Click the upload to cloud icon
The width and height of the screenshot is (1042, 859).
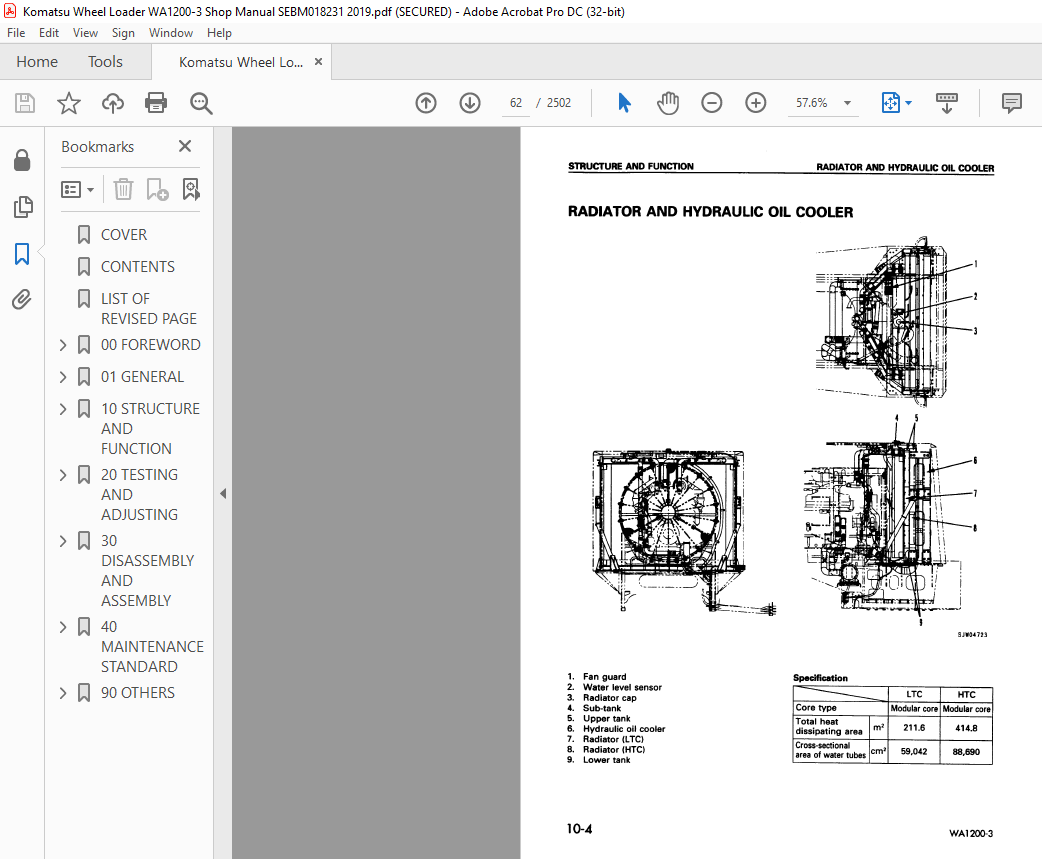pyautogui.click(x=113, y=103)
